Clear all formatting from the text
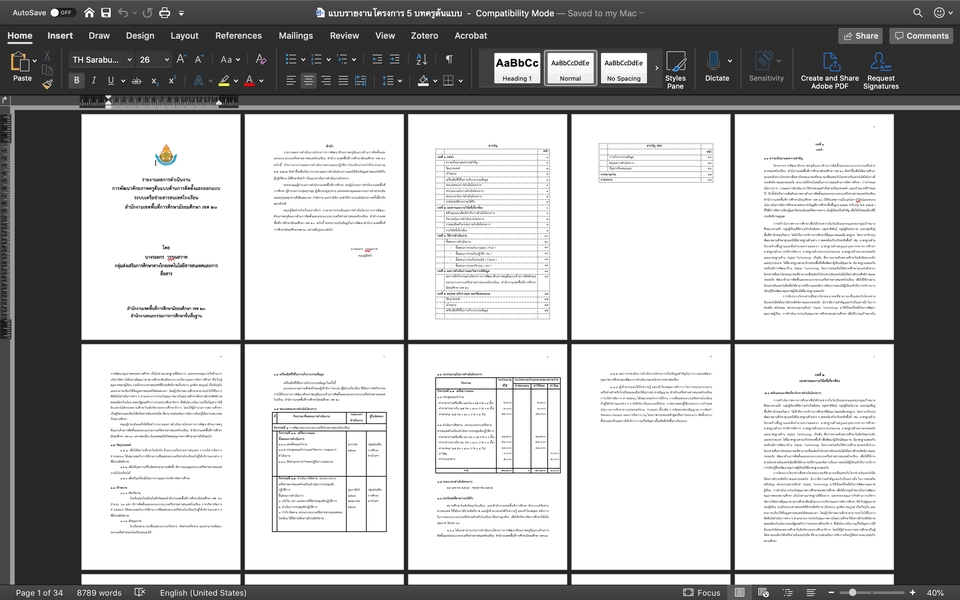Screen dimensions: 960x600 [261, 59]
